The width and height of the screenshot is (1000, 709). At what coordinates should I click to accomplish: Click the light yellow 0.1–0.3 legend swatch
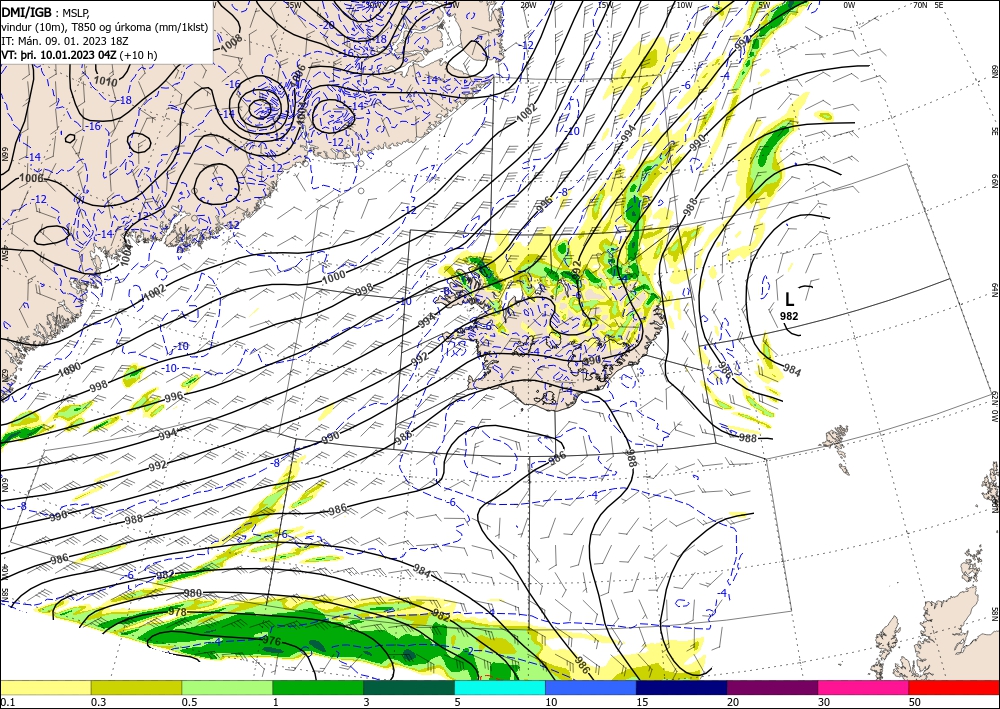[45, 687]
